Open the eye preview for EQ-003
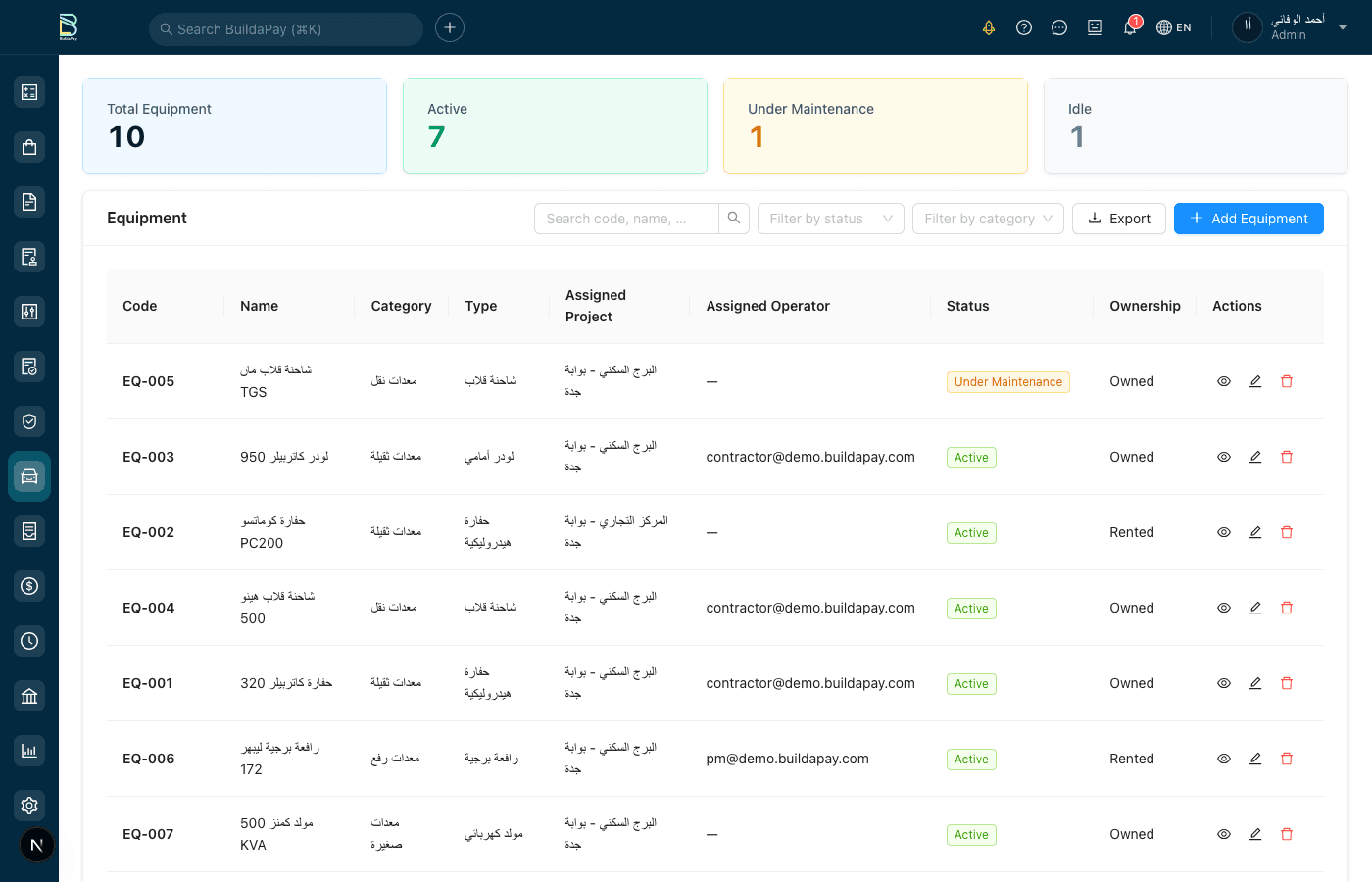Viewport: 1372px width, 882px height. (x=1223, y=457)
